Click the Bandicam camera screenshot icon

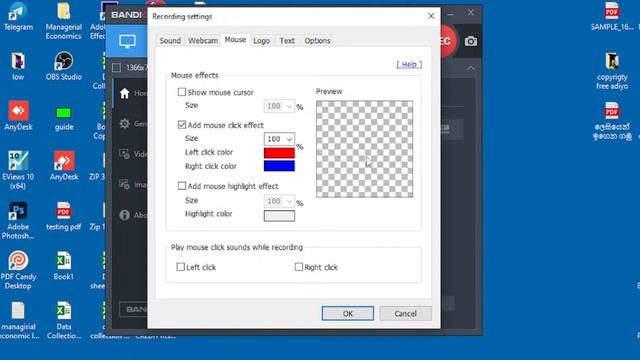point(470,41)
